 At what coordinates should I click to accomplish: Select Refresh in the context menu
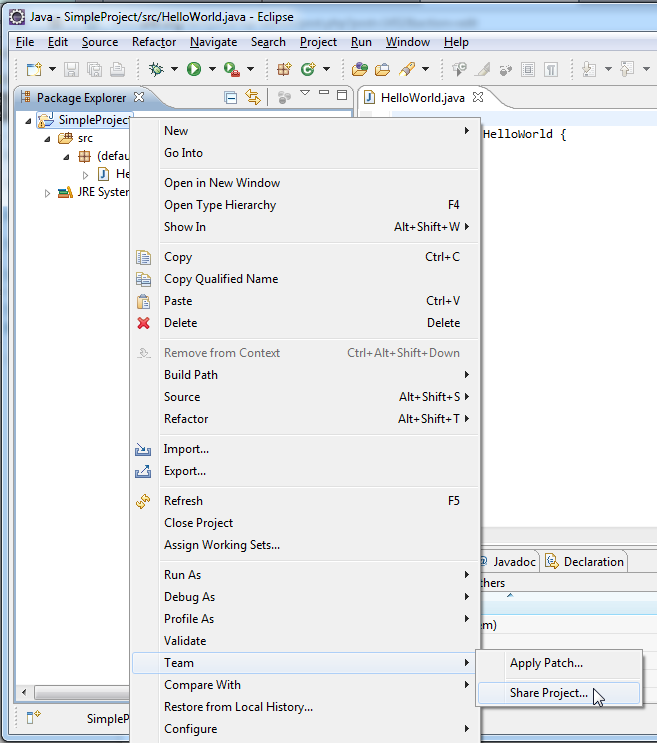coord(306,501)
